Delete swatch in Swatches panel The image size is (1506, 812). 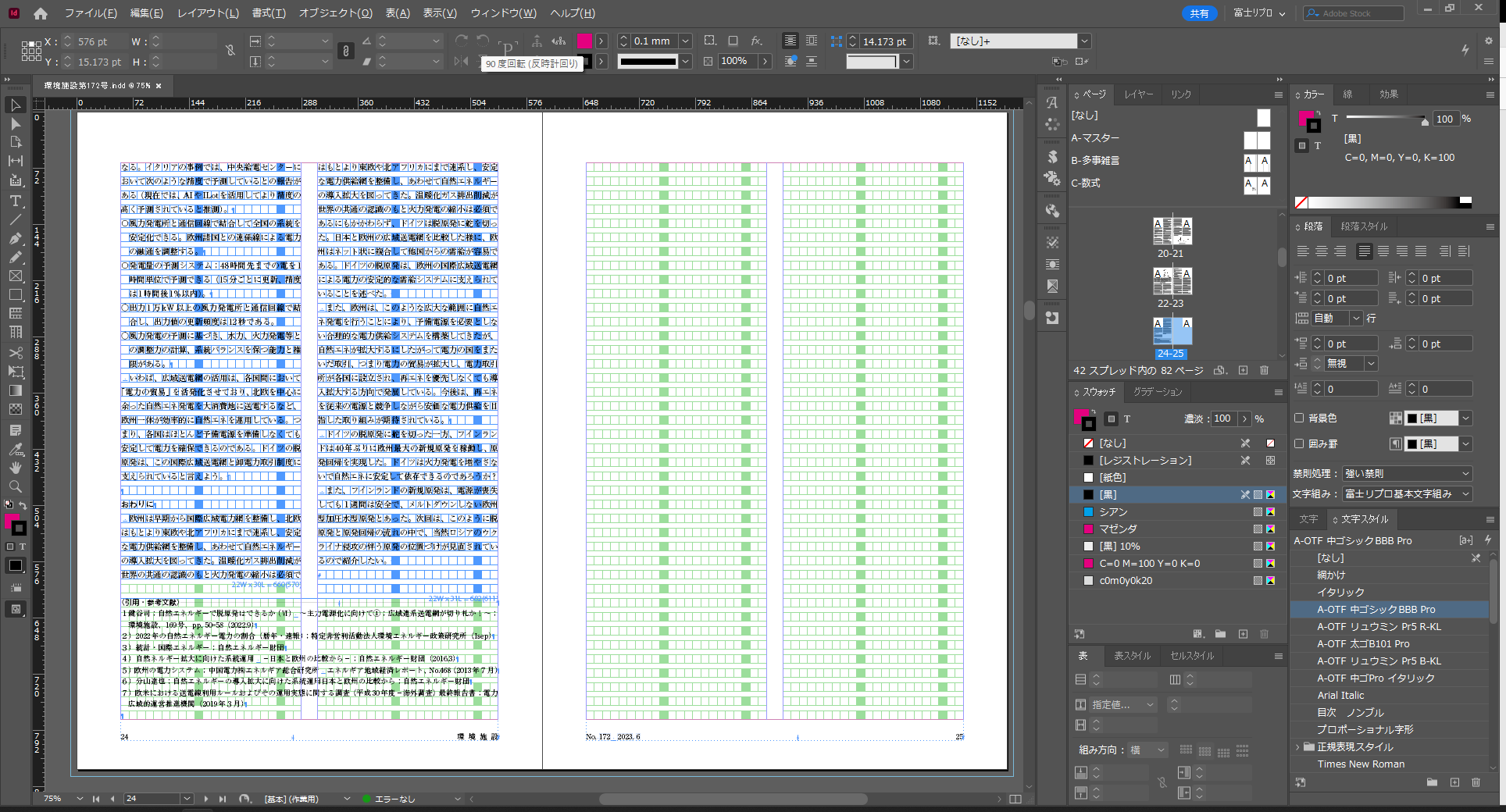coord(1265,634)
